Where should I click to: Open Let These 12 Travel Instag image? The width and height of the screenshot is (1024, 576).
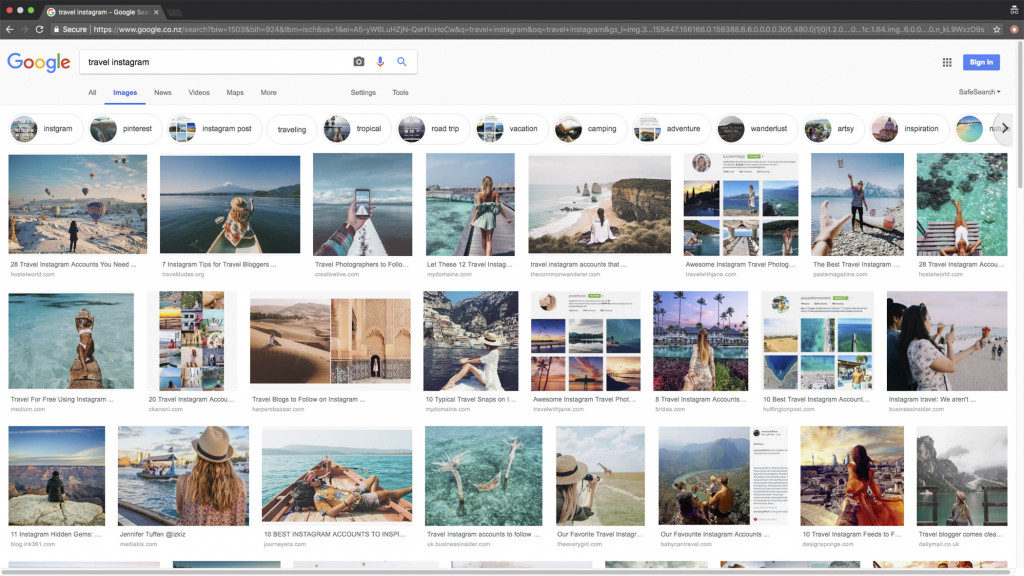470,204
